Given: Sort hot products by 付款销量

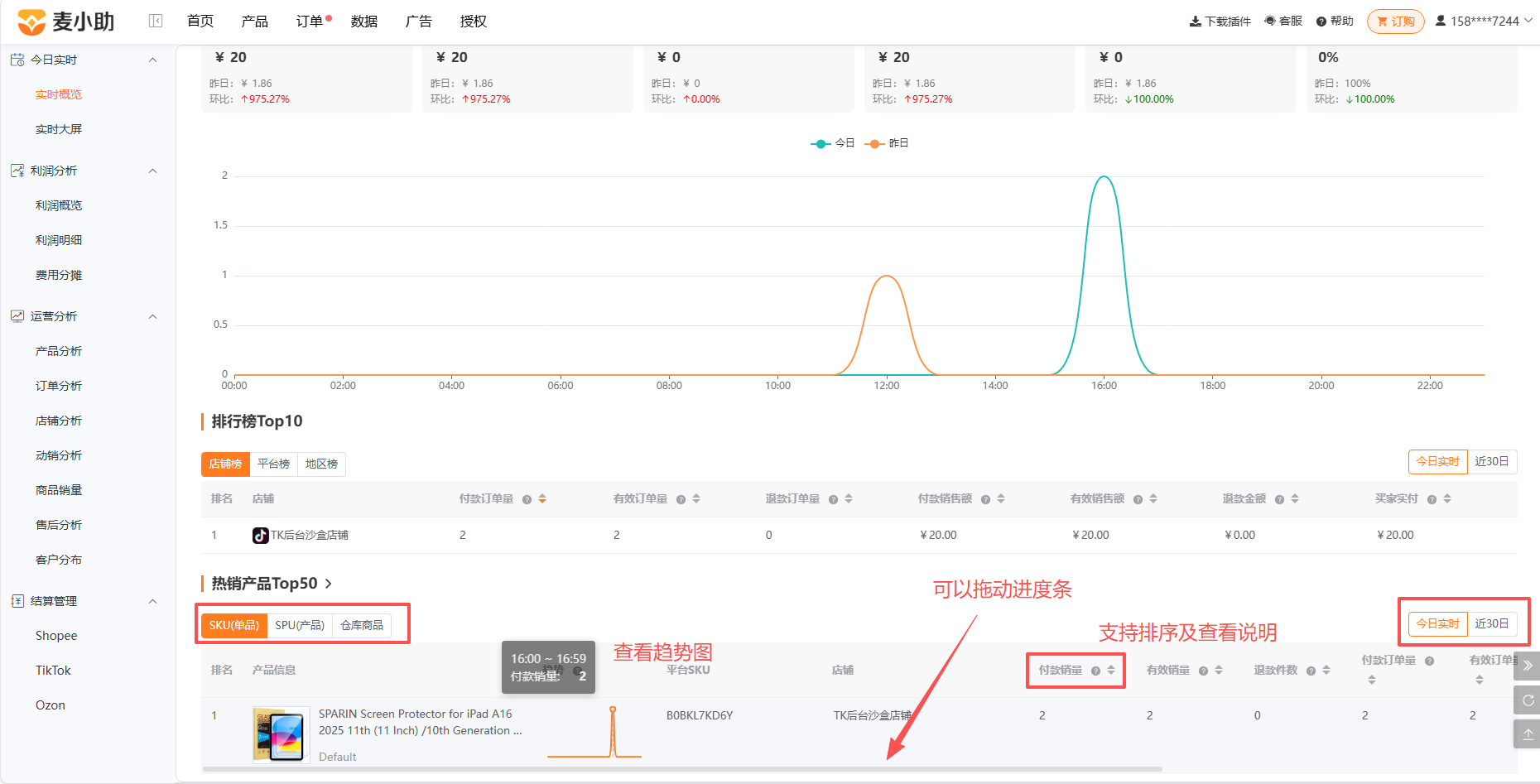Looking at the screenshot, I should click(x=1111, y=671).
